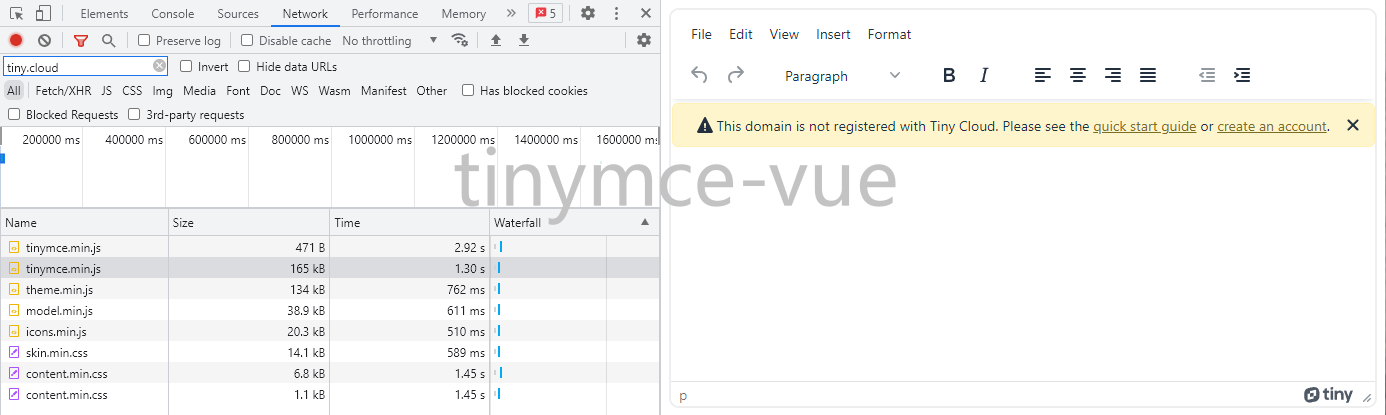This screenshot has height=415, width=1386.
Task: Click the inspect element picker icon
Action: point(17,13)
